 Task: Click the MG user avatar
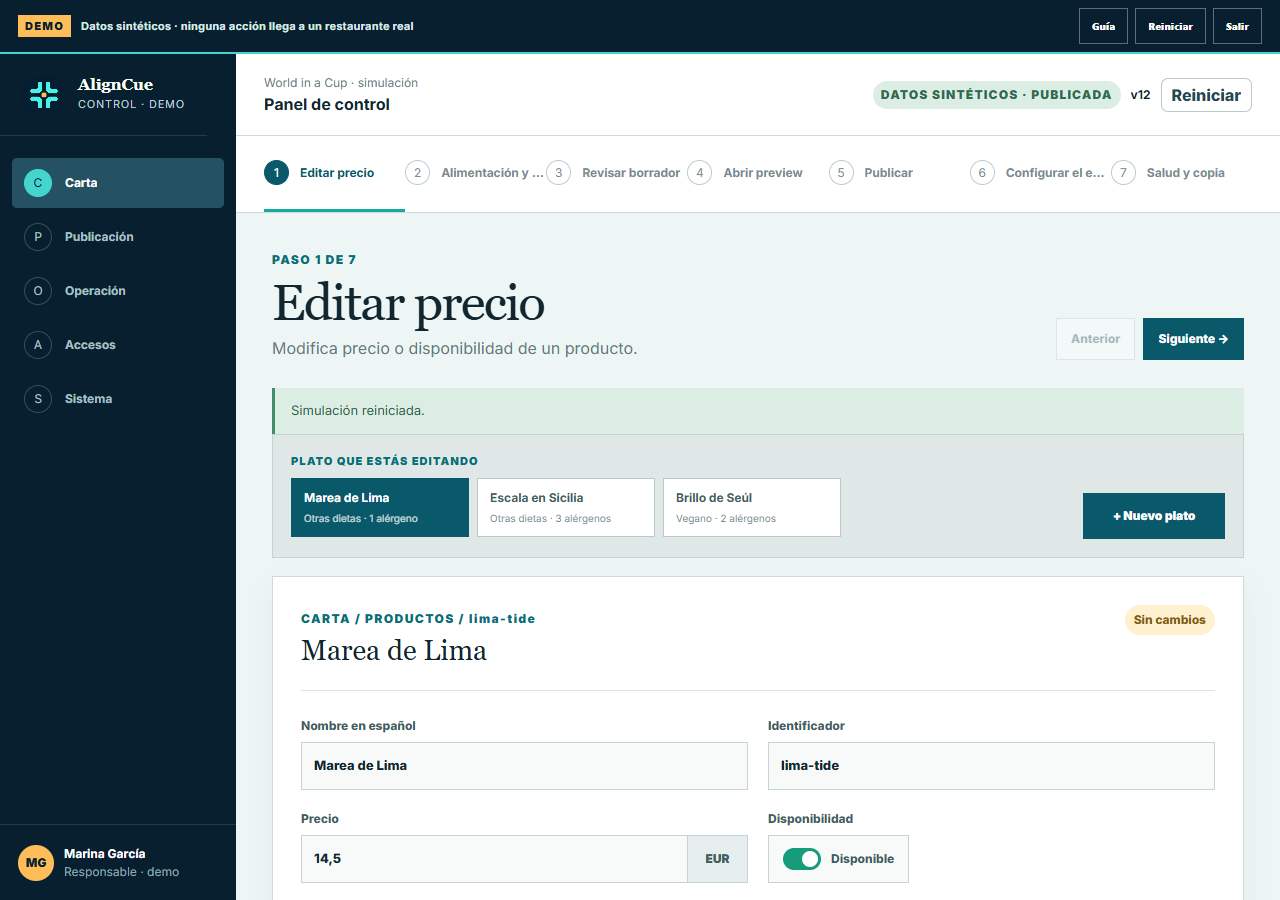pyautogui.click(x=36, y=862)
